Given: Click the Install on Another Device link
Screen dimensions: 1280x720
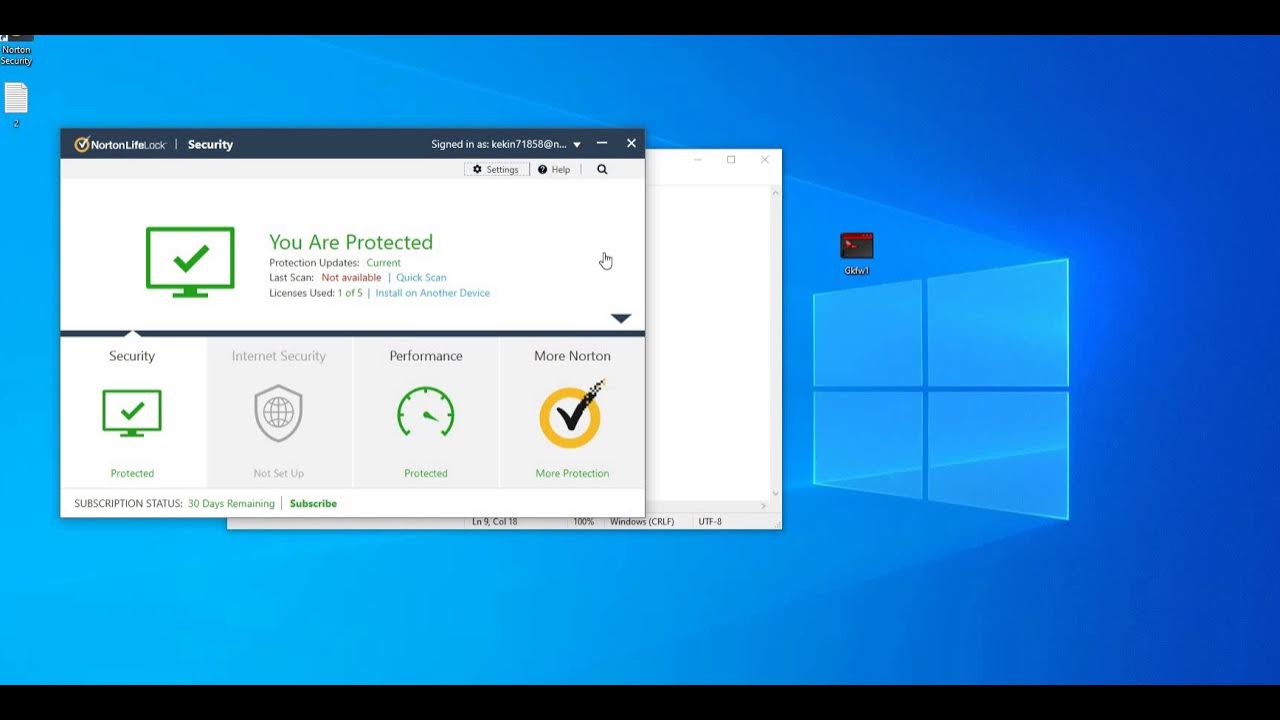Looking at the screenshot, I should coord(433,293).
